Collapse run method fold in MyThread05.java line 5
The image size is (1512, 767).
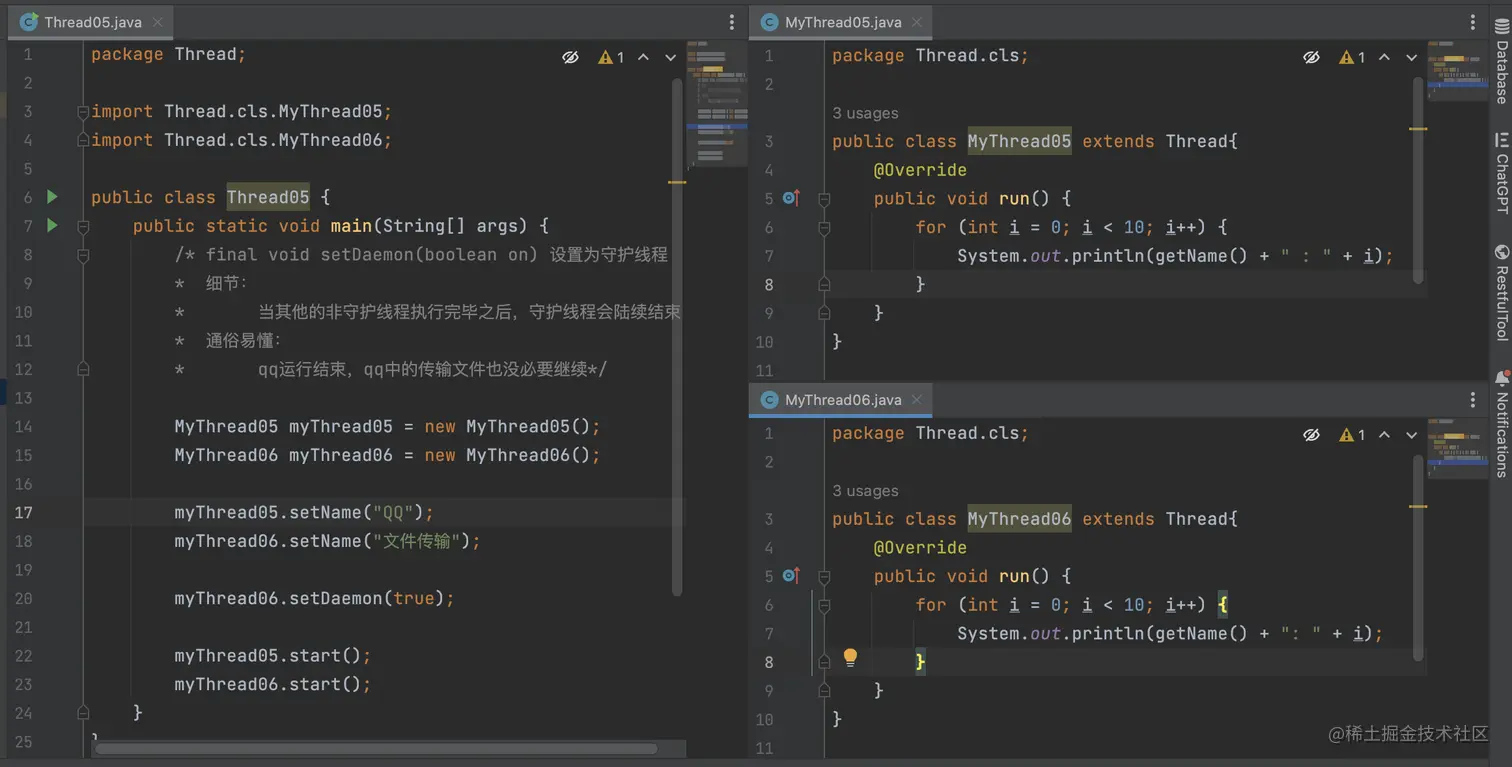coord(824,198)
